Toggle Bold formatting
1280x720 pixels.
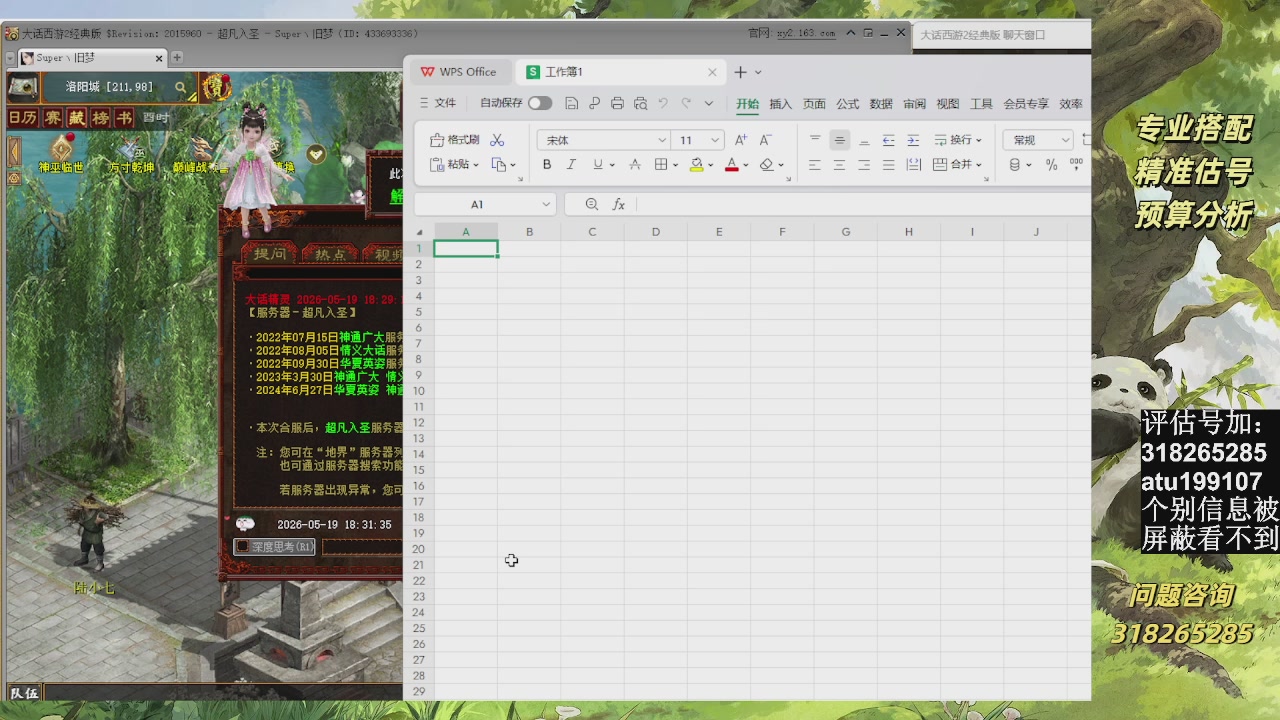click(x=546, y=165)
